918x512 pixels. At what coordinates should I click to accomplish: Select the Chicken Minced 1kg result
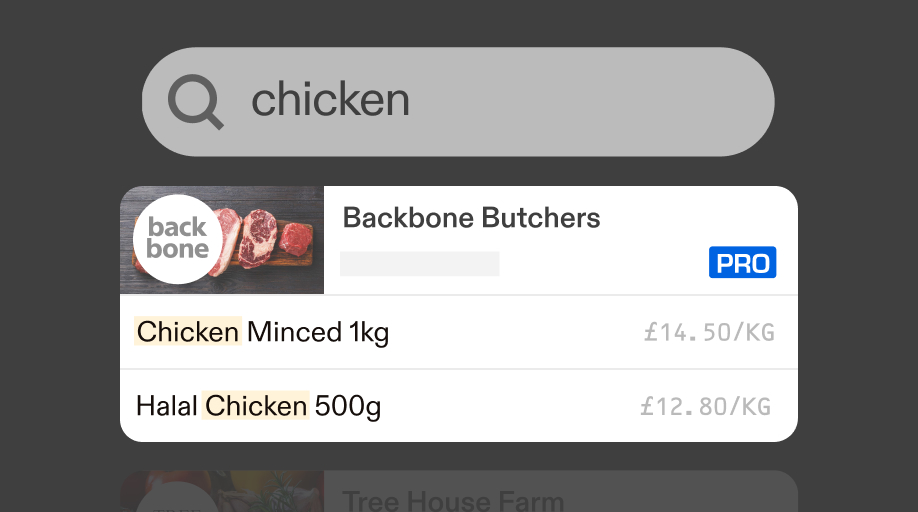(x=458, y=332)
